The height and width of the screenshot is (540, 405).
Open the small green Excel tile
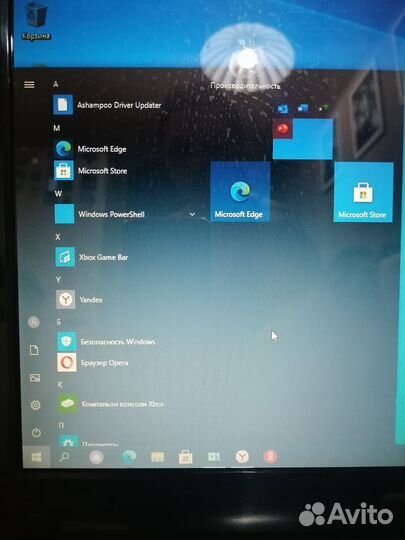(x=323, y=108)
